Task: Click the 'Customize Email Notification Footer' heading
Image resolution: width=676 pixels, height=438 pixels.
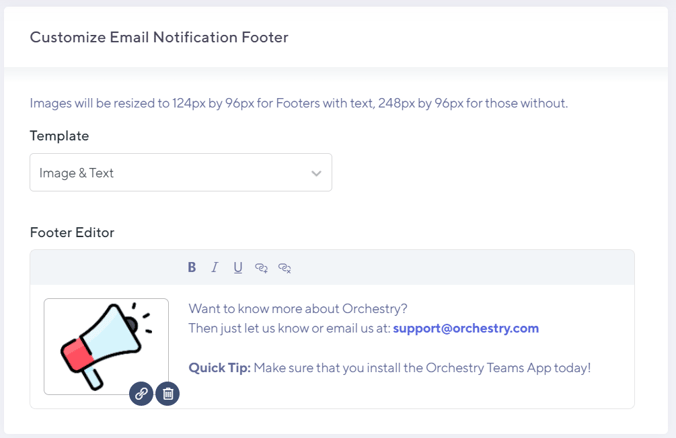Action: click(159, 38)
